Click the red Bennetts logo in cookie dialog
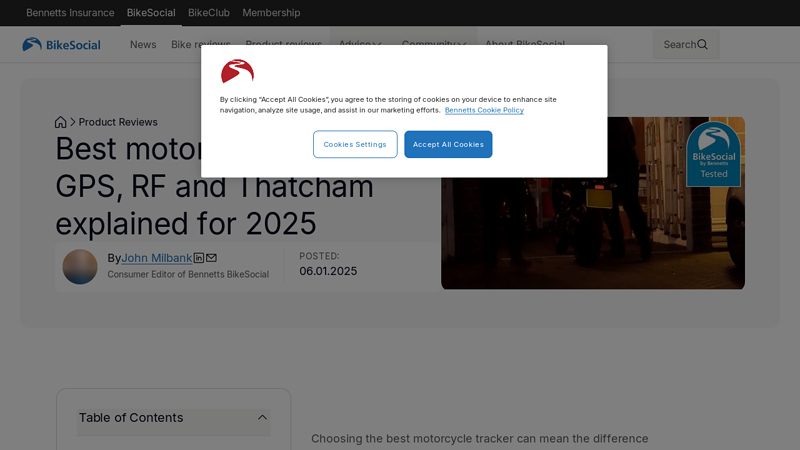 [237, 72]
